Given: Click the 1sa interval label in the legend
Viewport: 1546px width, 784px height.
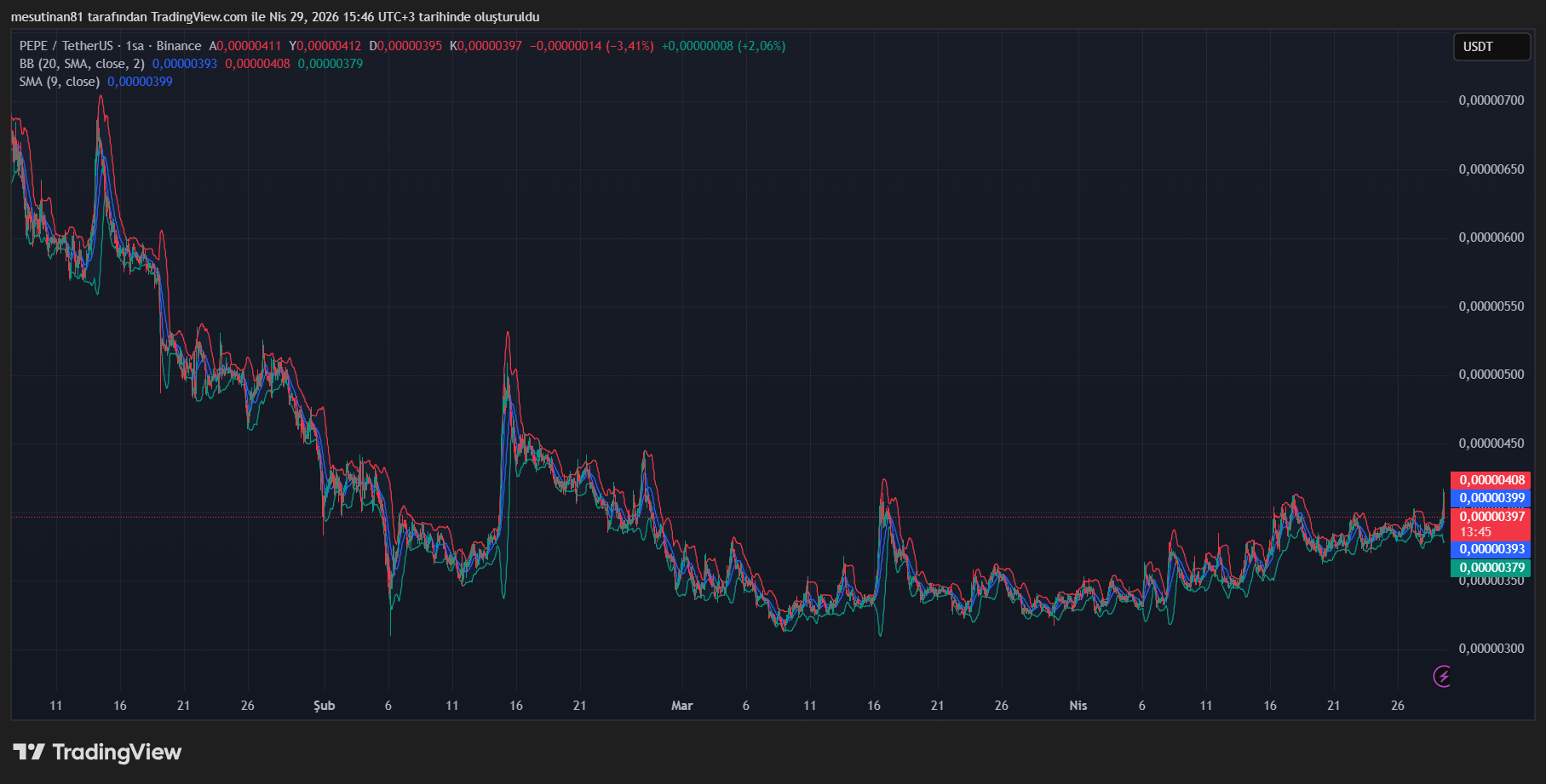Looking at the screenshot, I should click(x=135, y=46).
